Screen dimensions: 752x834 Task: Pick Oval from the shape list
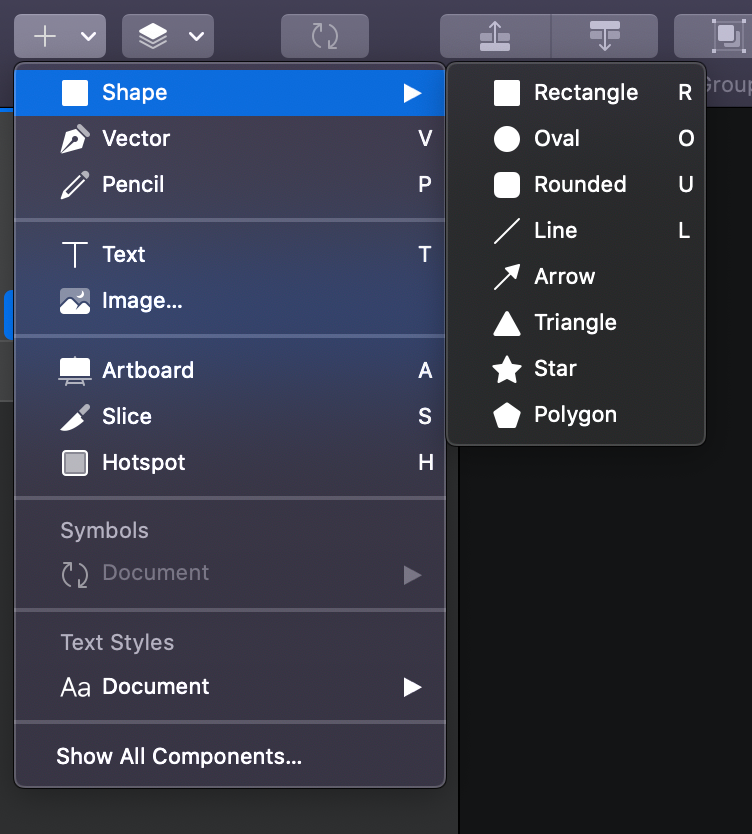point(556,139)
